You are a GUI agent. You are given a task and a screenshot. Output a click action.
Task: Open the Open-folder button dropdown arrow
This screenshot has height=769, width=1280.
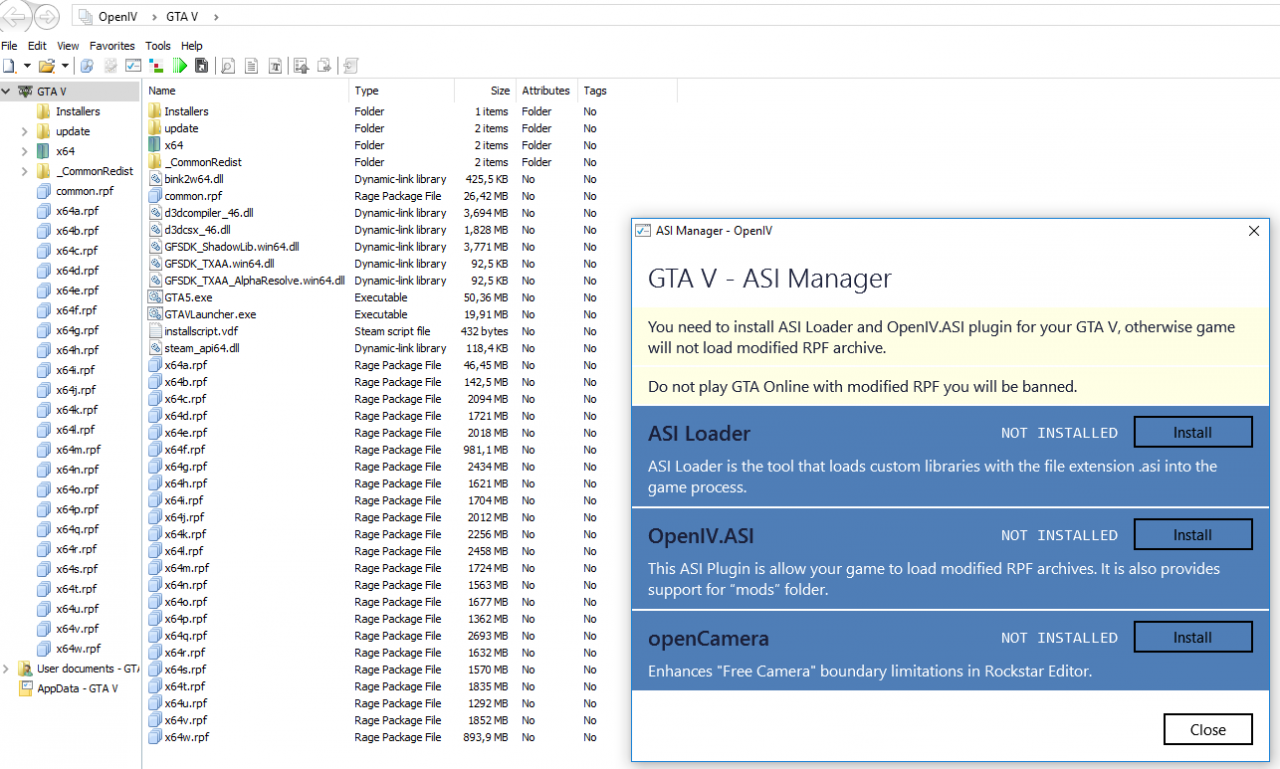coord(65,66)
